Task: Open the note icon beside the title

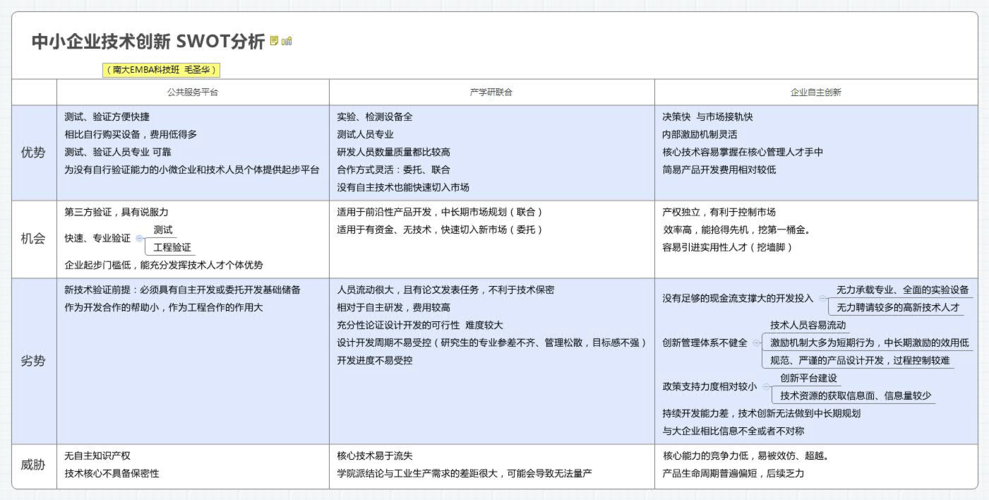Action: coord(274,41)
